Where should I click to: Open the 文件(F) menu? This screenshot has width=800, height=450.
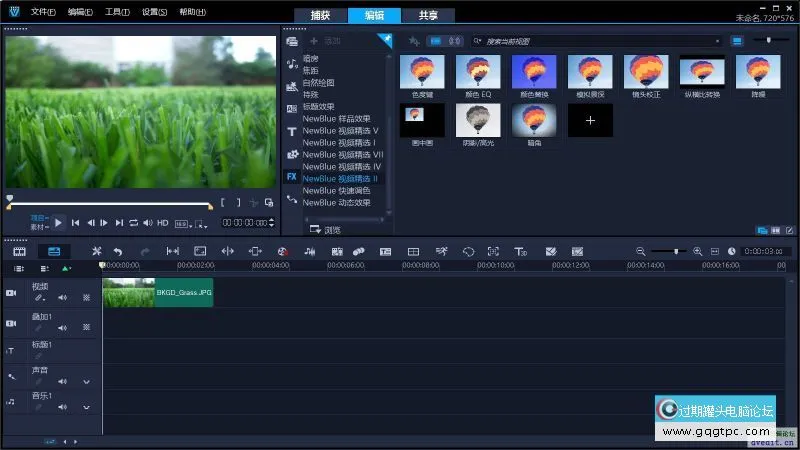click(43, 11)
